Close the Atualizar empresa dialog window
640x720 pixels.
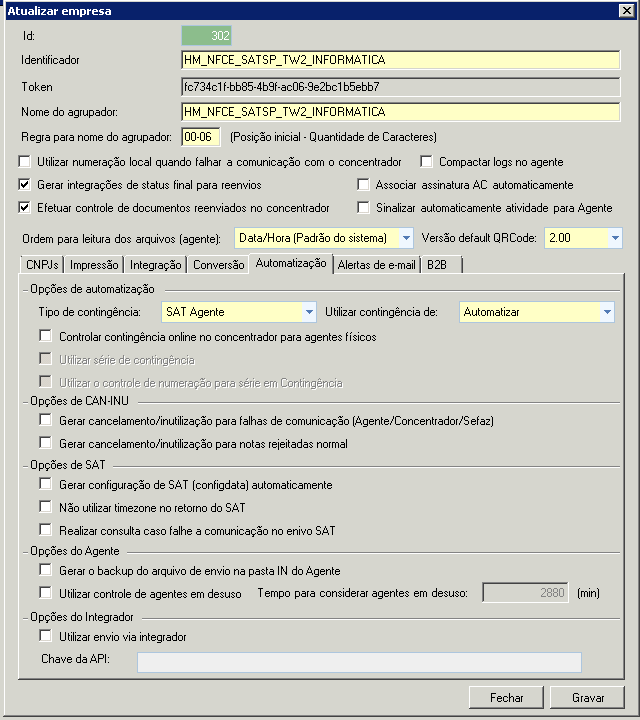626,11
